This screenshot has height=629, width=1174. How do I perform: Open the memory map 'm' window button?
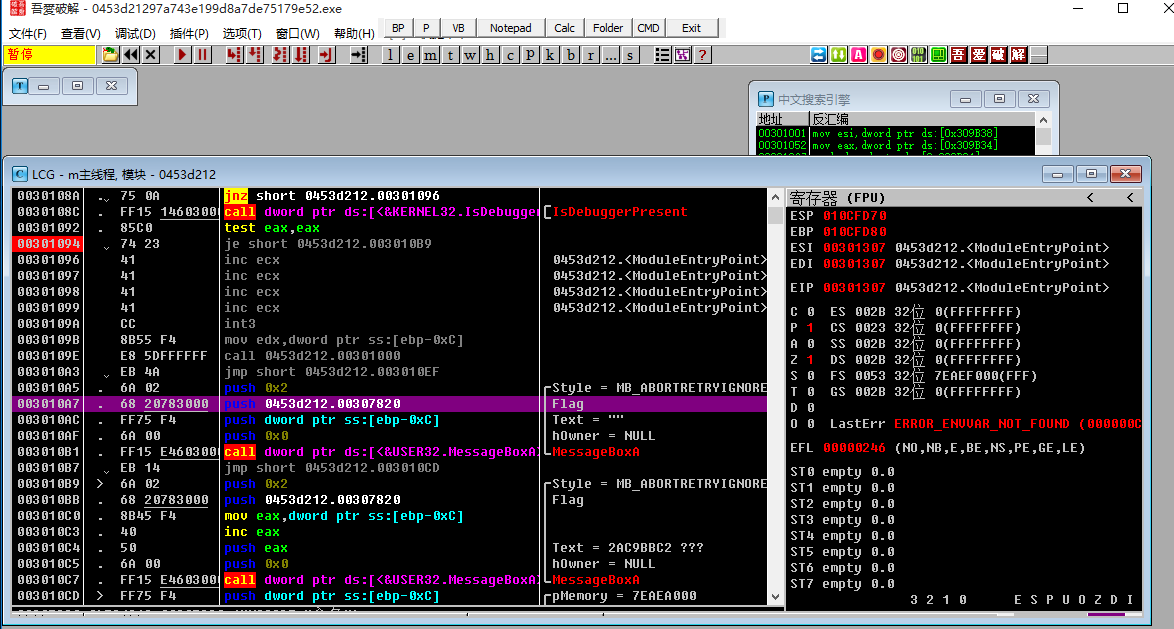point(430,55)
